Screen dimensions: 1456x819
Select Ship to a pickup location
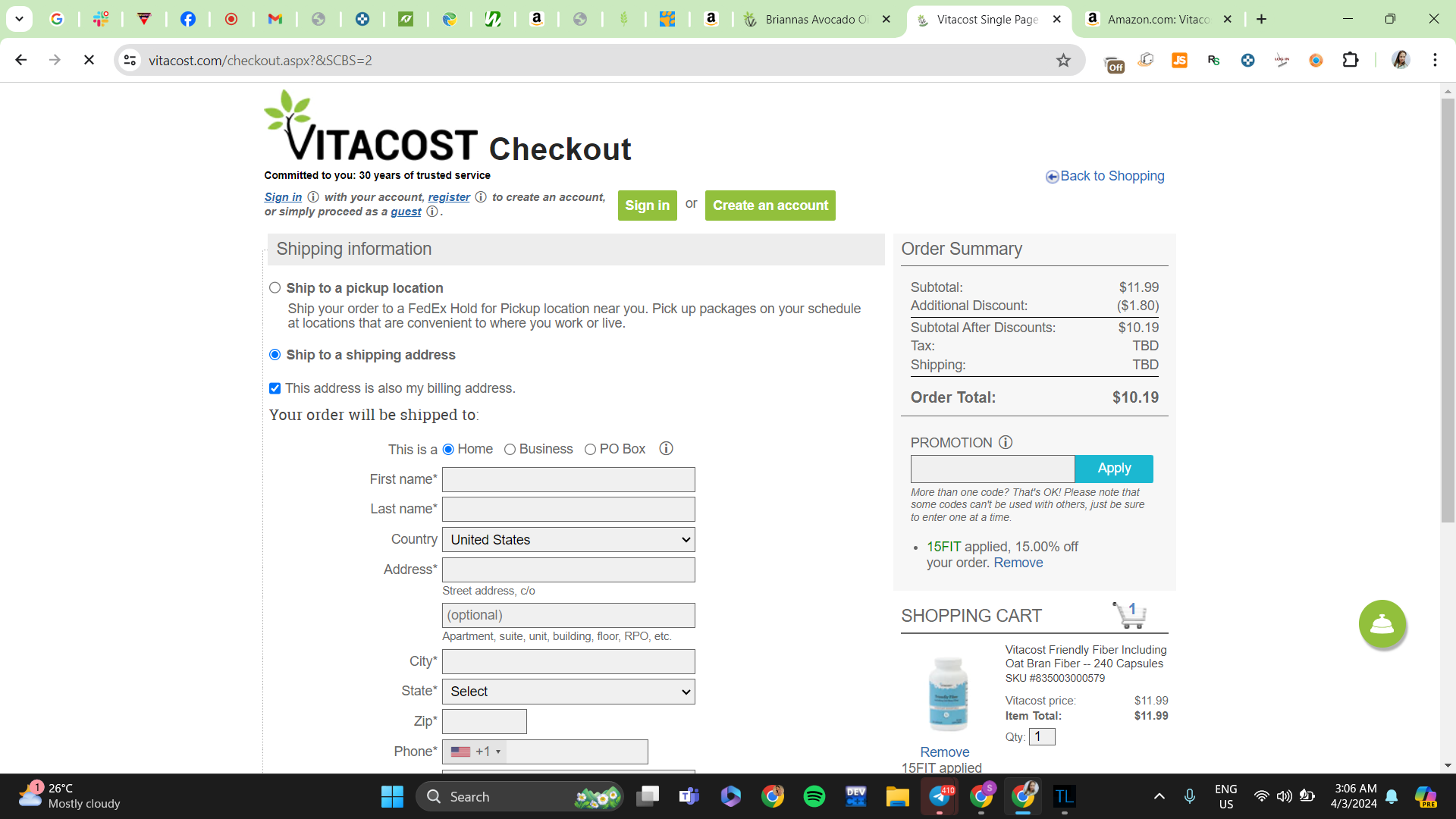[x=275, y=288]
